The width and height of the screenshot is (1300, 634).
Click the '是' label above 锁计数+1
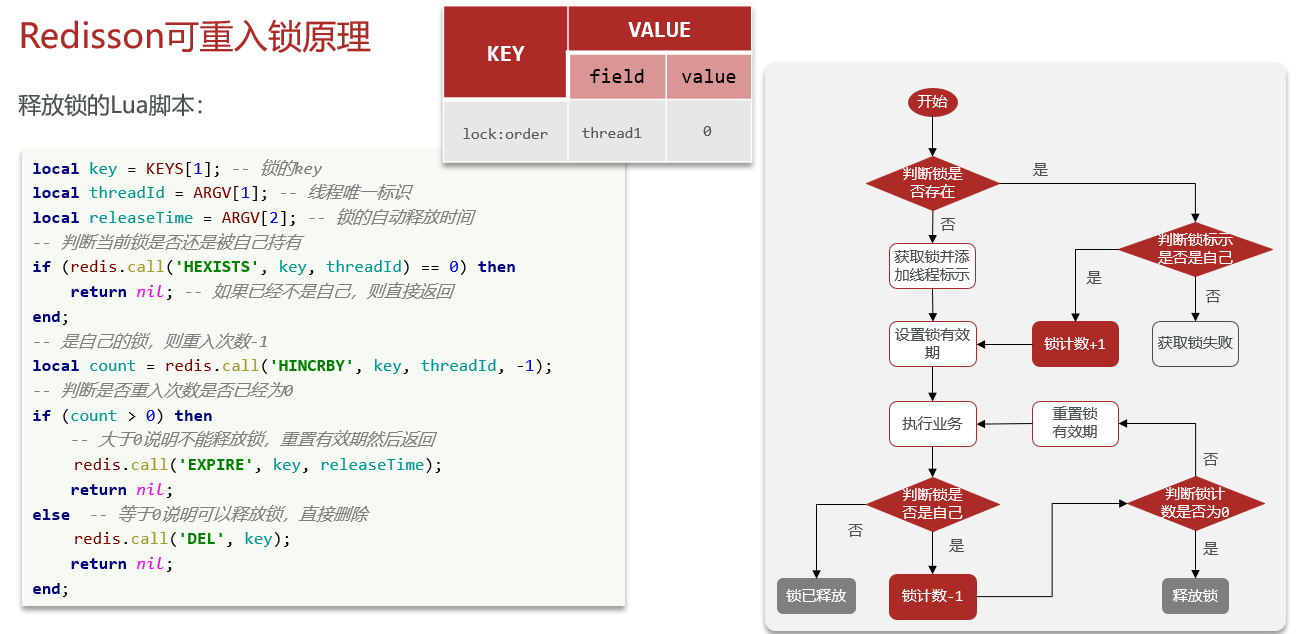[x=1094, y=278]
